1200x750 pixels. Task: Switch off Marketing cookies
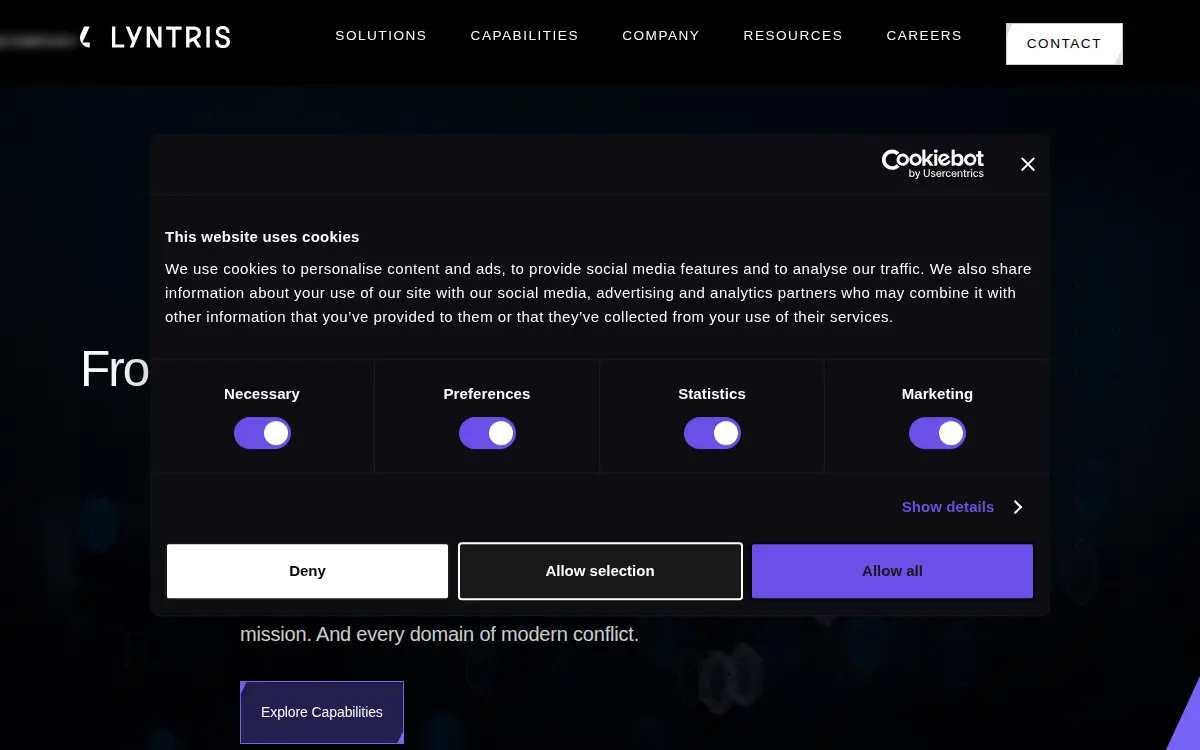[937, 433]
